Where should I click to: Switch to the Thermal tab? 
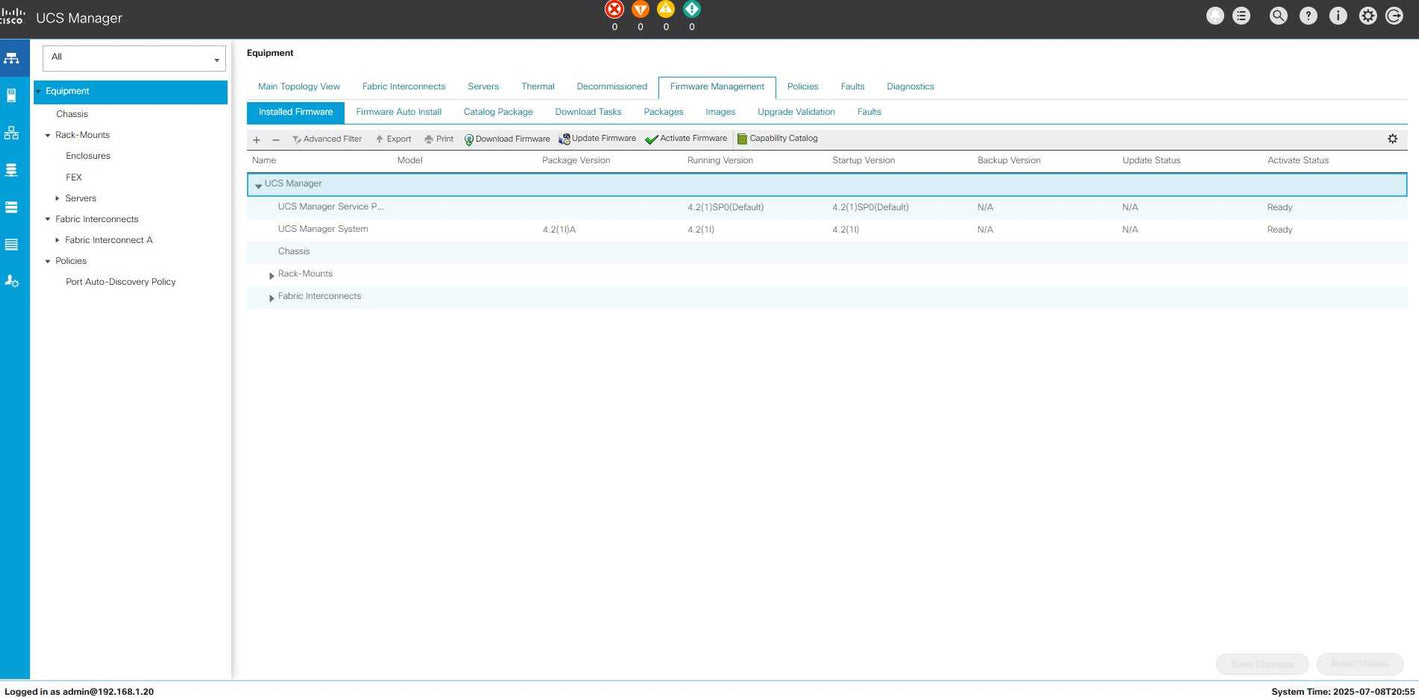click(x=538, y=87)
